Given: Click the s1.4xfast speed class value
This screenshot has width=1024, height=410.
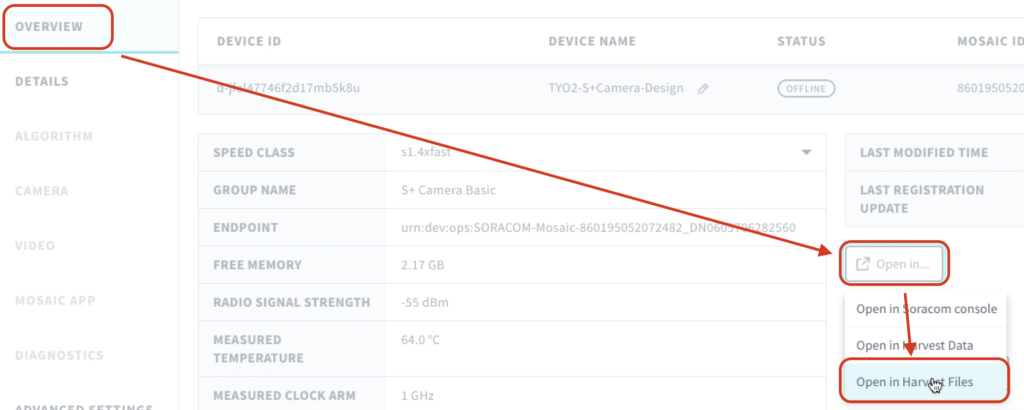Looking at the screenshot, I should pyautogui.click(x=426, y=153).
